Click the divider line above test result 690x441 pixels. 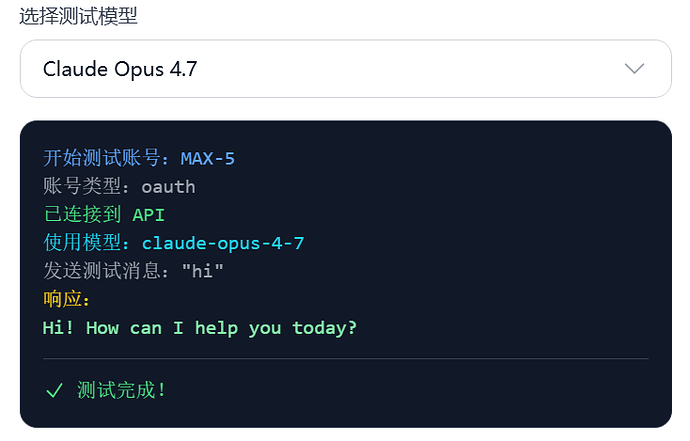(x=345, y=358)
